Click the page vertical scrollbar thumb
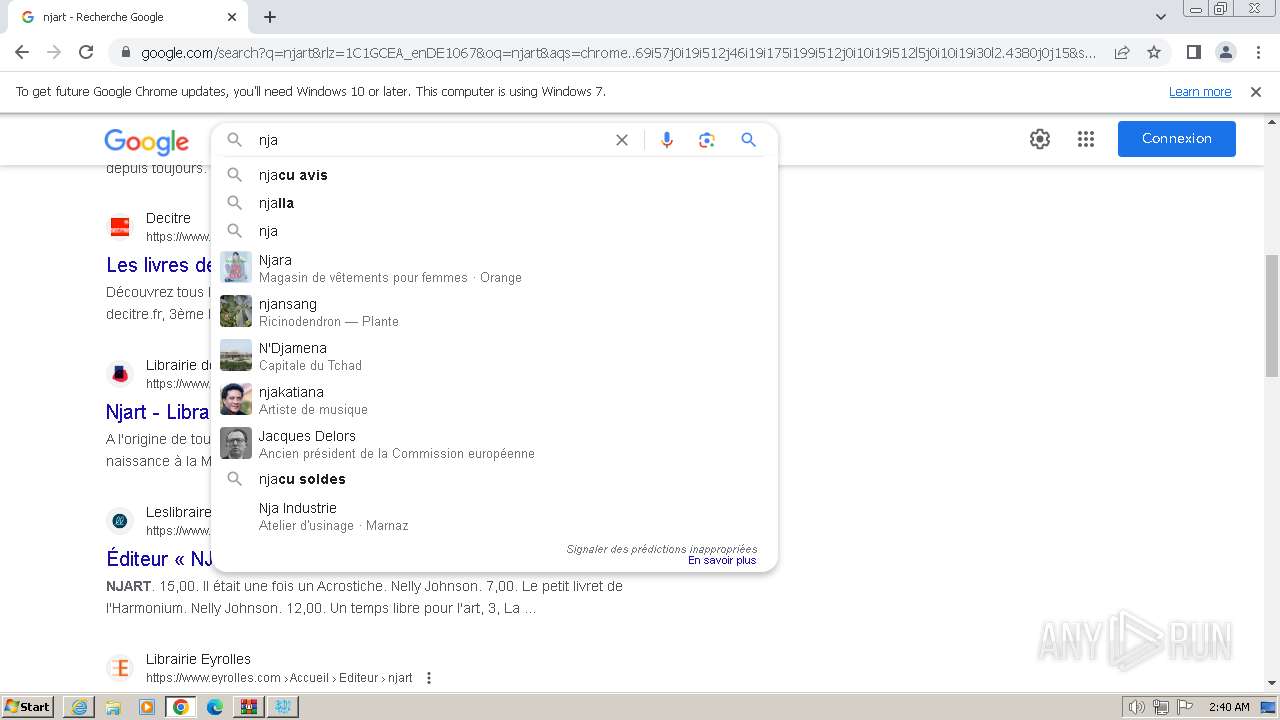Viewport: 1280px width, 720px height. click(1272, 316)
